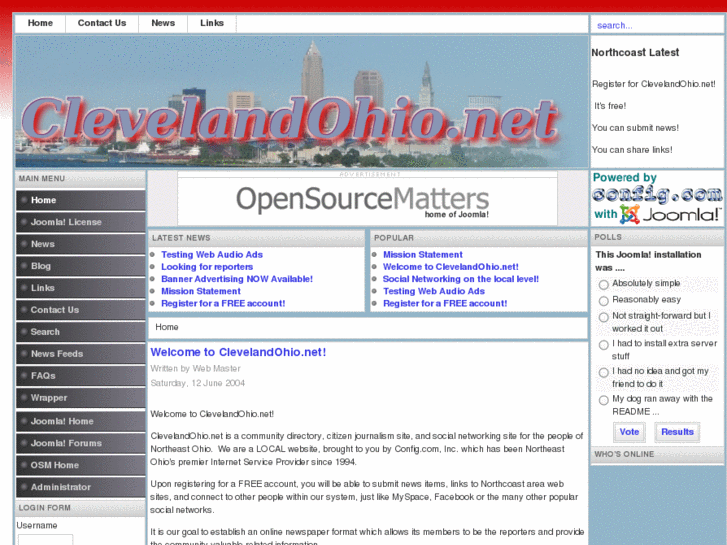727x545 pixels.
Task: Open Banner Advertising NOW Available! link
Action: [x=237, y=279]
